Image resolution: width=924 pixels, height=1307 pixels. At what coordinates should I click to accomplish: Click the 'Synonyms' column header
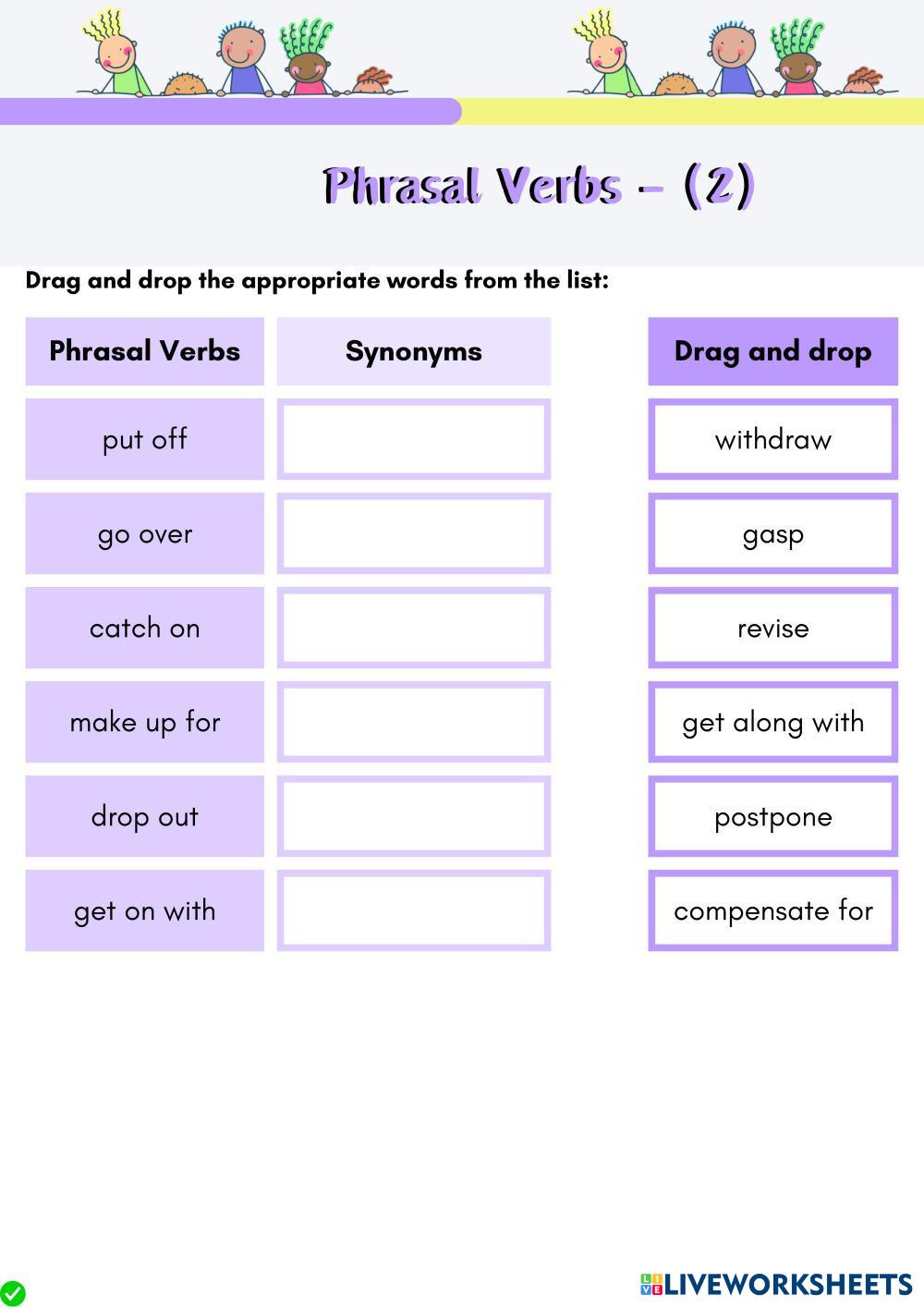(413, 351)
